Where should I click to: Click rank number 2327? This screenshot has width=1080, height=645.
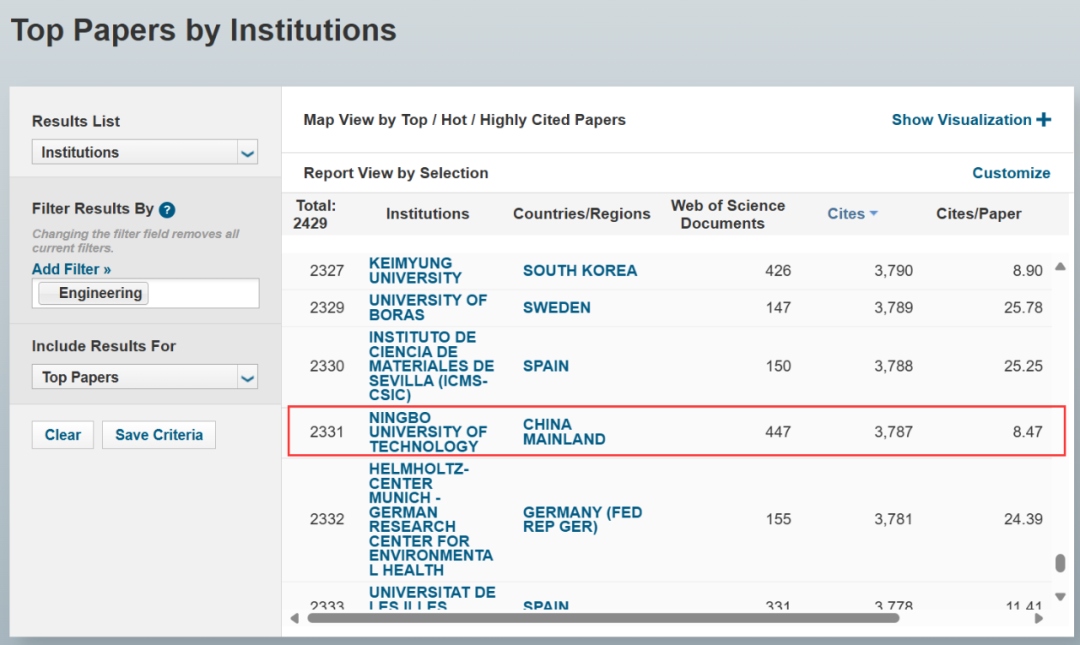point(326,271)
